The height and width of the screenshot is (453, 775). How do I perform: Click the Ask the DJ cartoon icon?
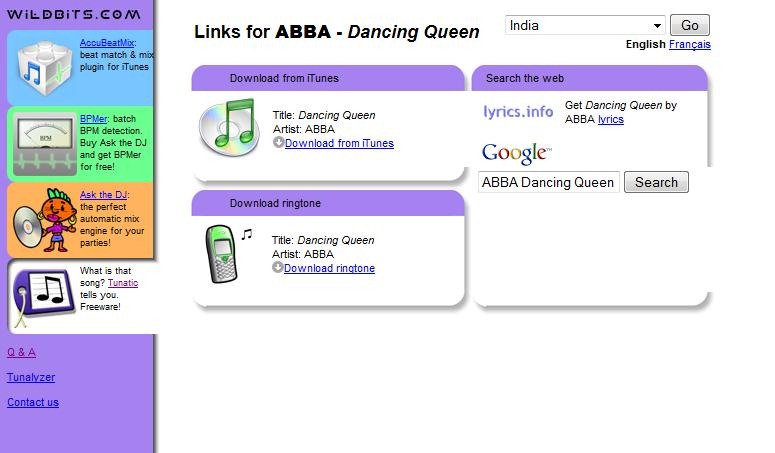click(43, 220)
